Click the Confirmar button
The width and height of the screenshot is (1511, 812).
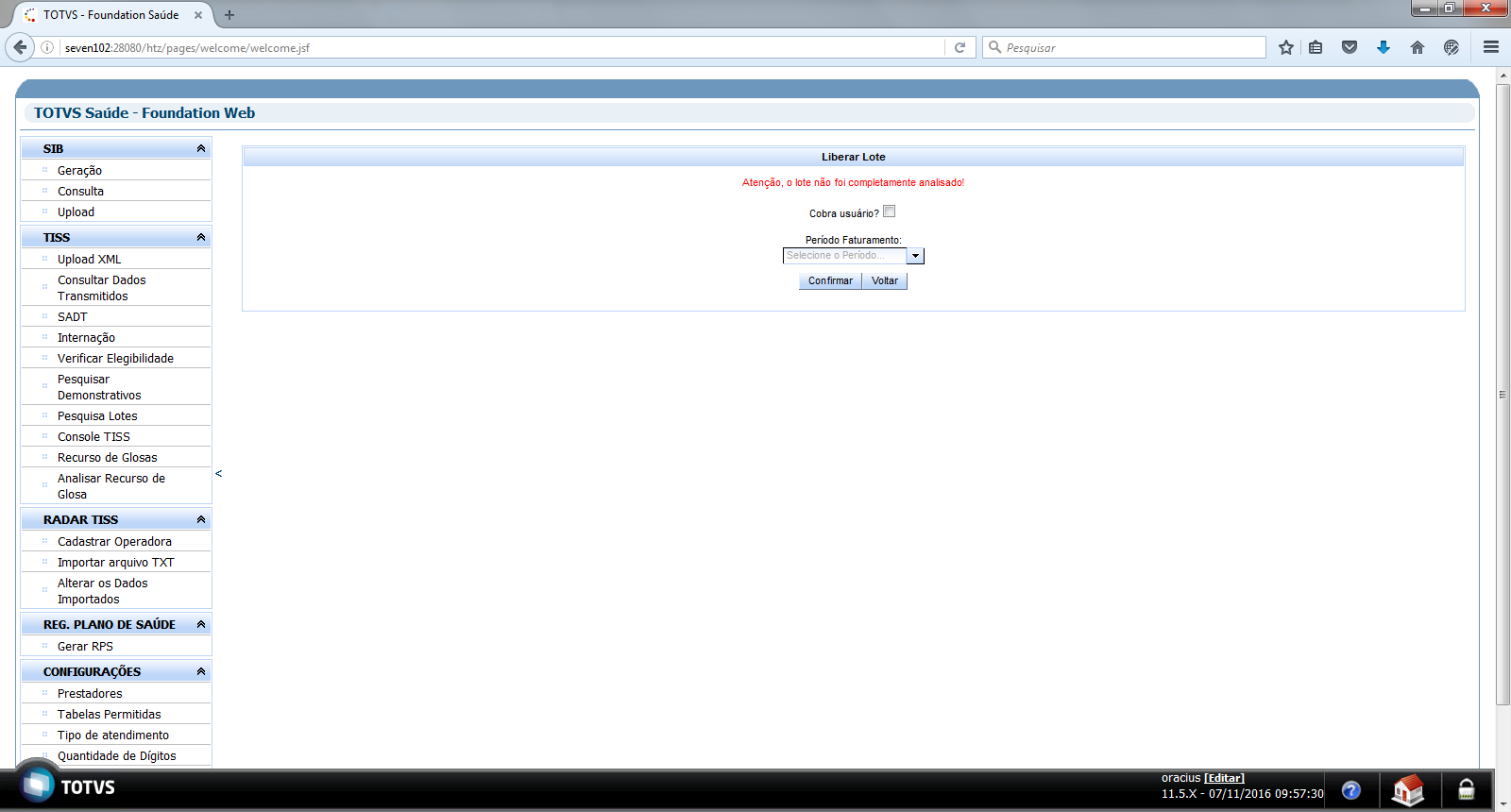[x=830, y=281]
